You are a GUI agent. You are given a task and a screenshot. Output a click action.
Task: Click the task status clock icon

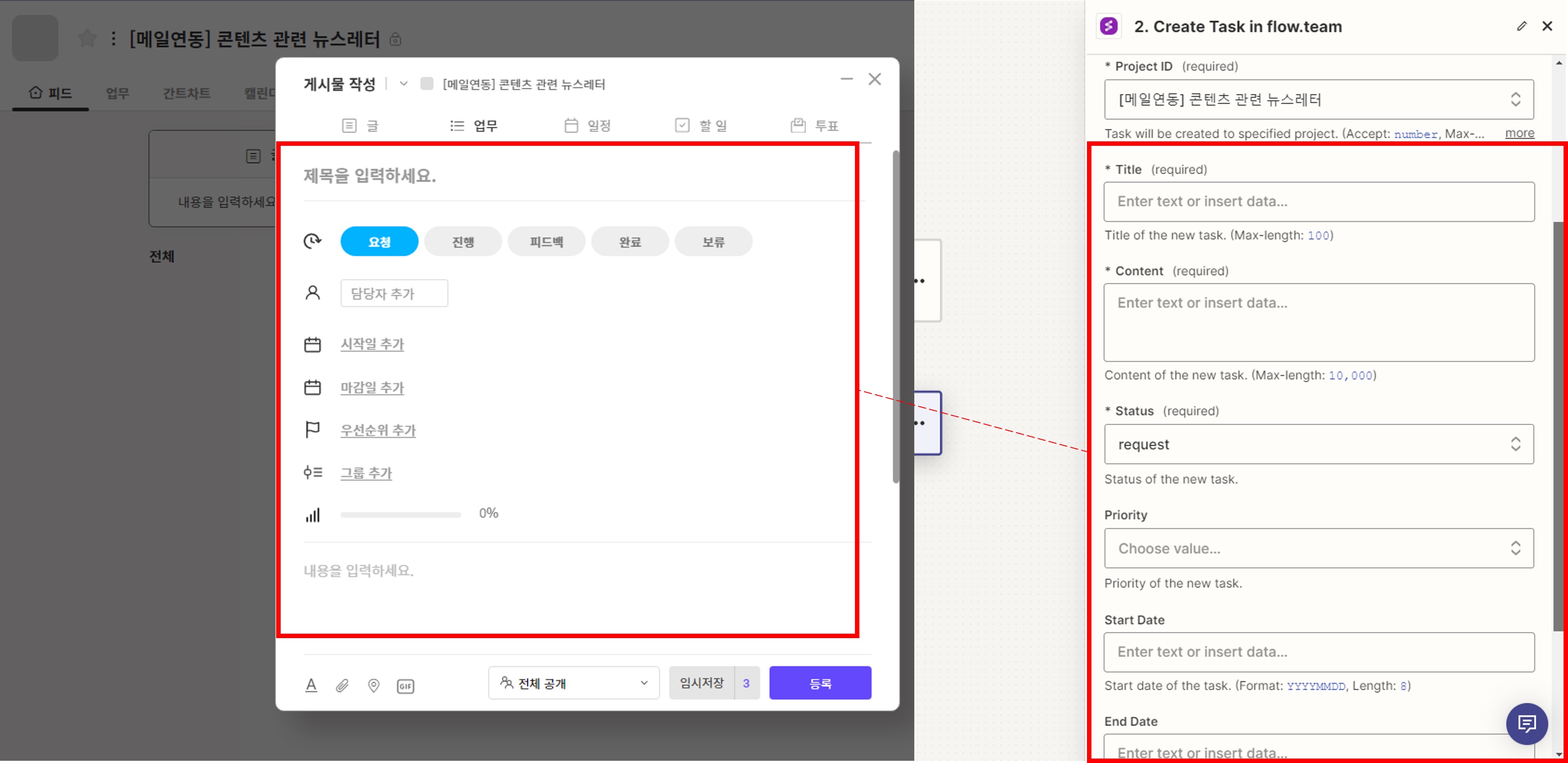point(312,242)
